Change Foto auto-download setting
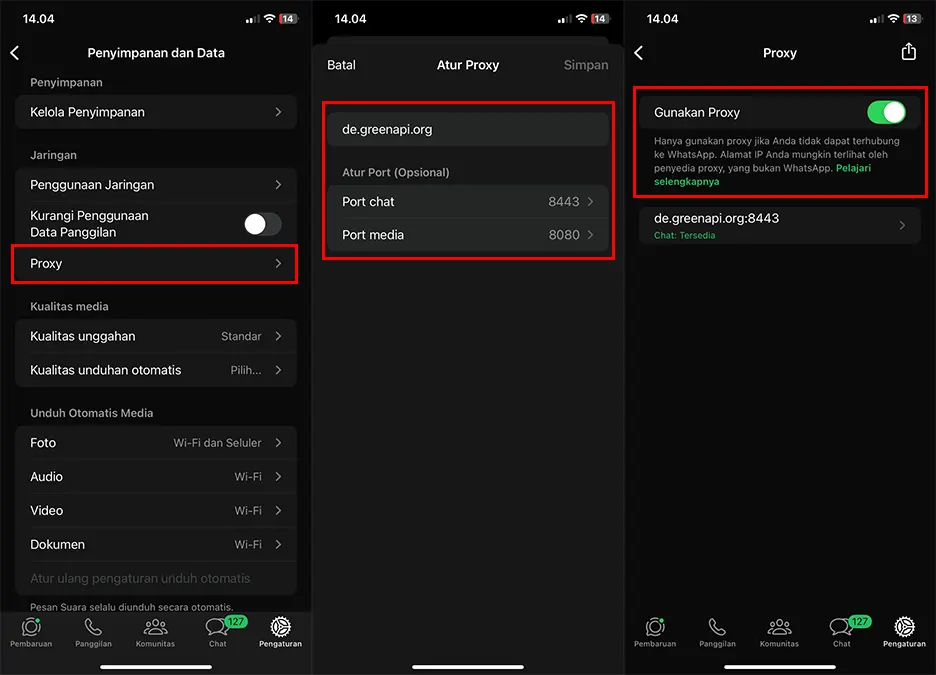Screen dimensions: 936x675 156,443
